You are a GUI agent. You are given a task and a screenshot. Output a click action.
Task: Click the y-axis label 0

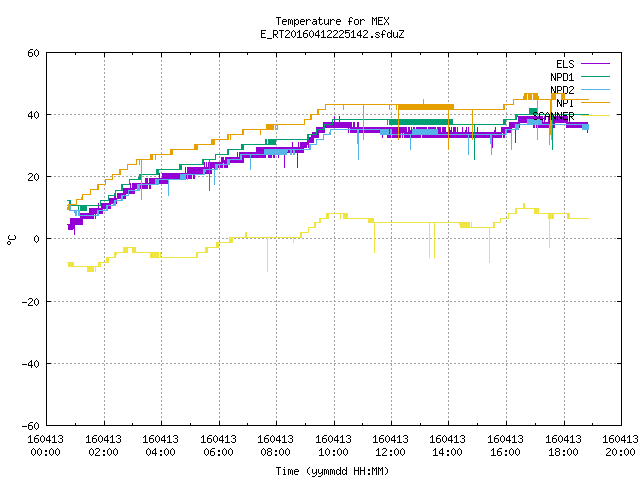coord(36,239)
